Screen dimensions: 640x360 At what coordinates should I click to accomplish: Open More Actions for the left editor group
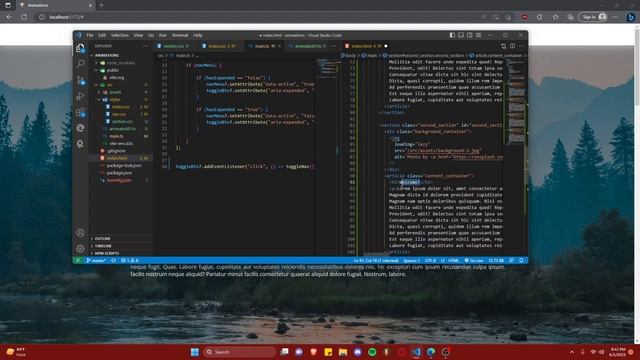coord(333,46)
